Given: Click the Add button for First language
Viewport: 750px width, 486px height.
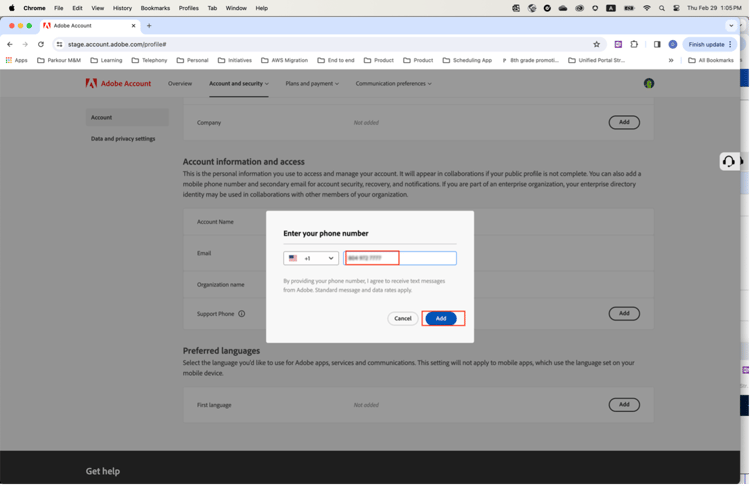Looking at the screenshot, I should tap(624, 405).
